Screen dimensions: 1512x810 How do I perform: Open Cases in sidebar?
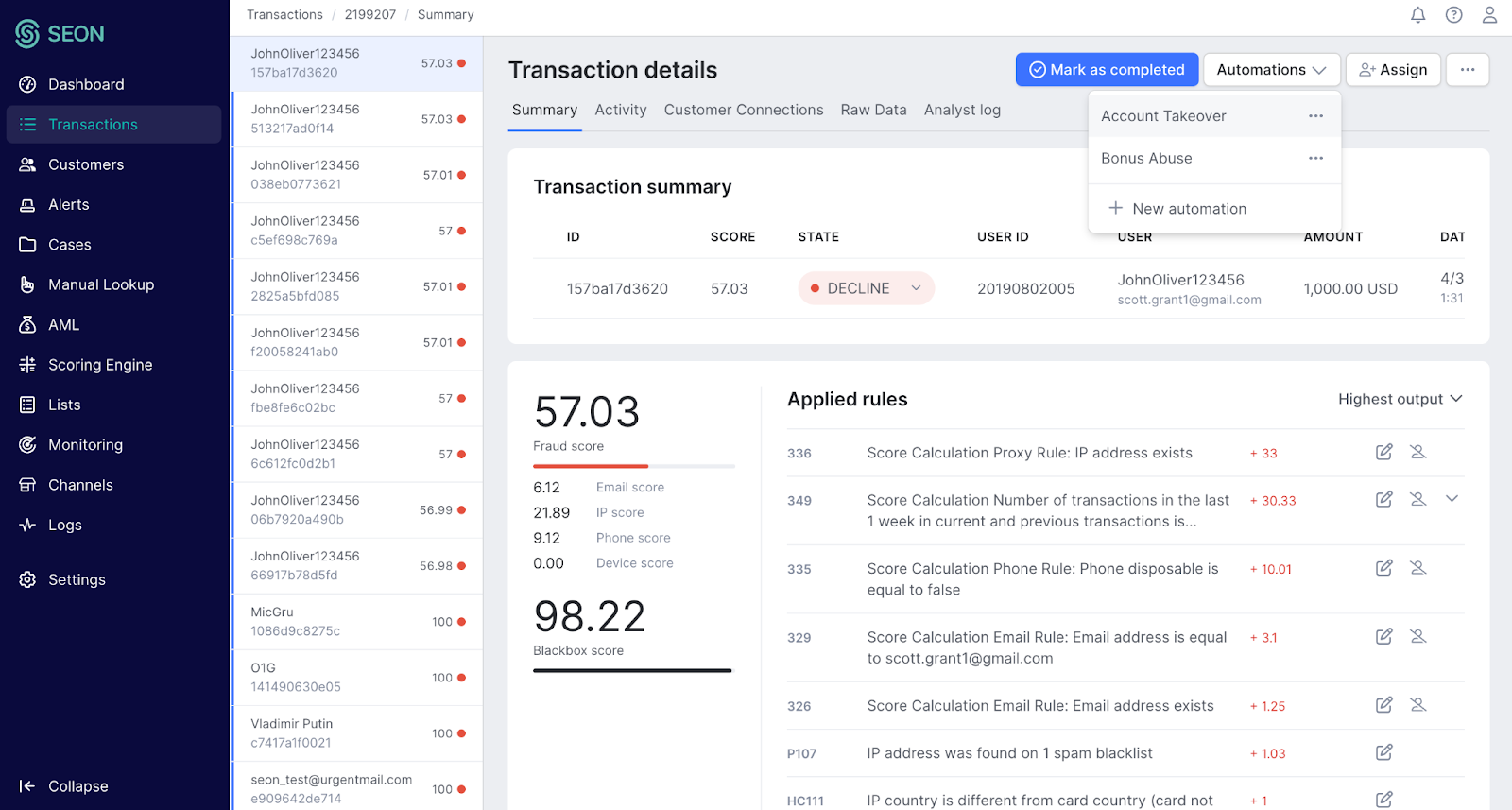pyautogui.click(x=113, y=245)
